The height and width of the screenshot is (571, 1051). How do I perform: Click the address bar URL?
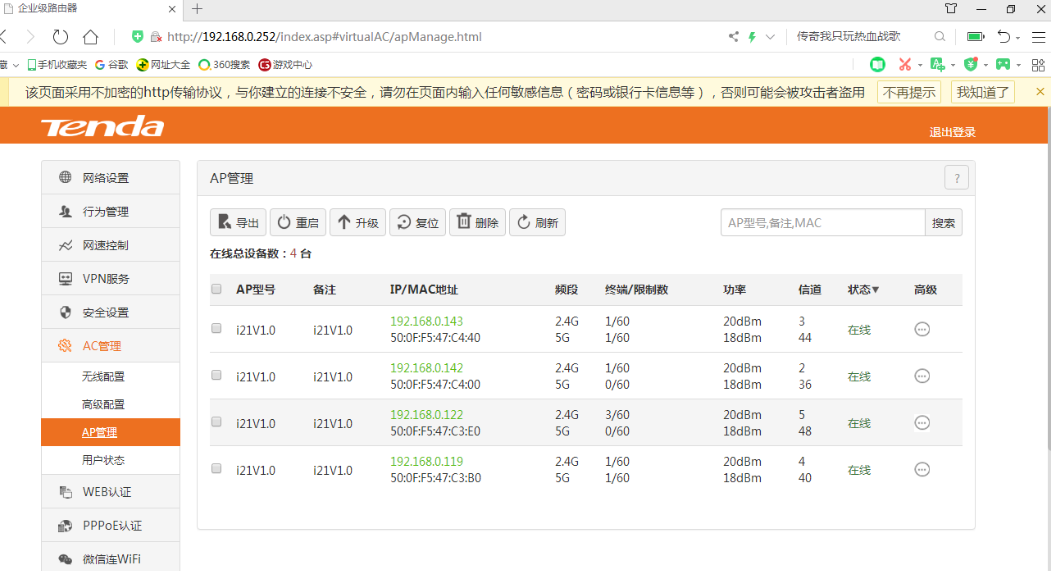pyautogui.click(x=324, y=37)
